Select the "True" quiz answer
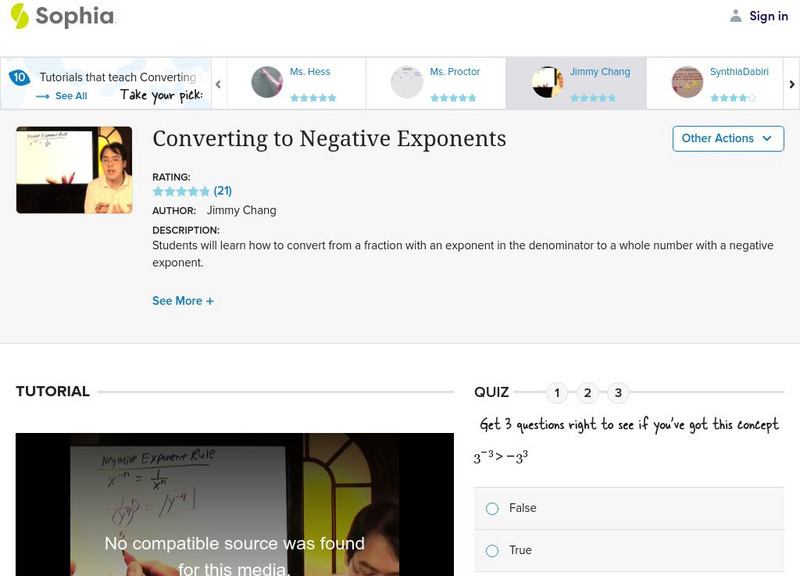 491,550
